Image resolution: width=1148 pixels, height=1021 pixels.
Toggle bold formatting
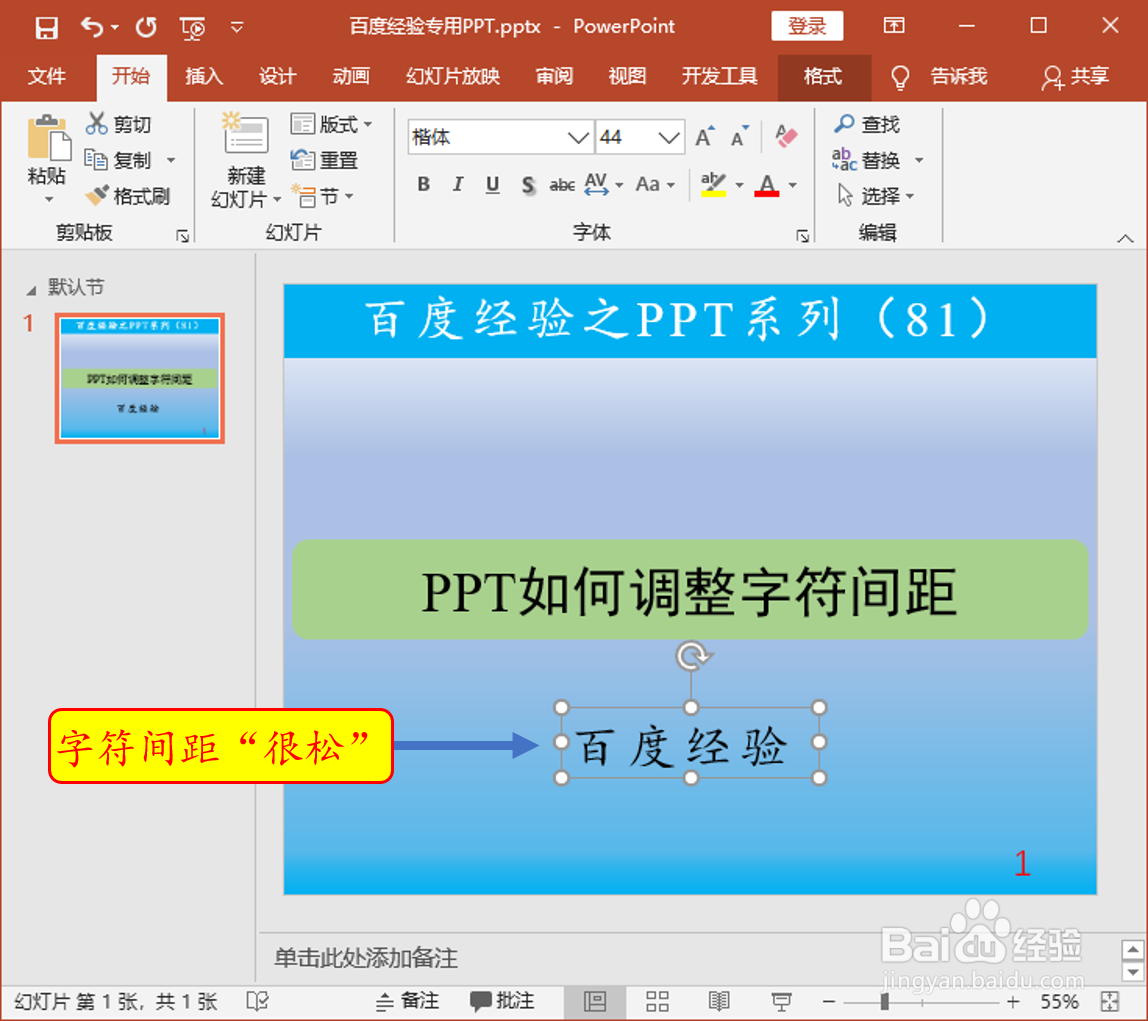(x=423, y=184)
